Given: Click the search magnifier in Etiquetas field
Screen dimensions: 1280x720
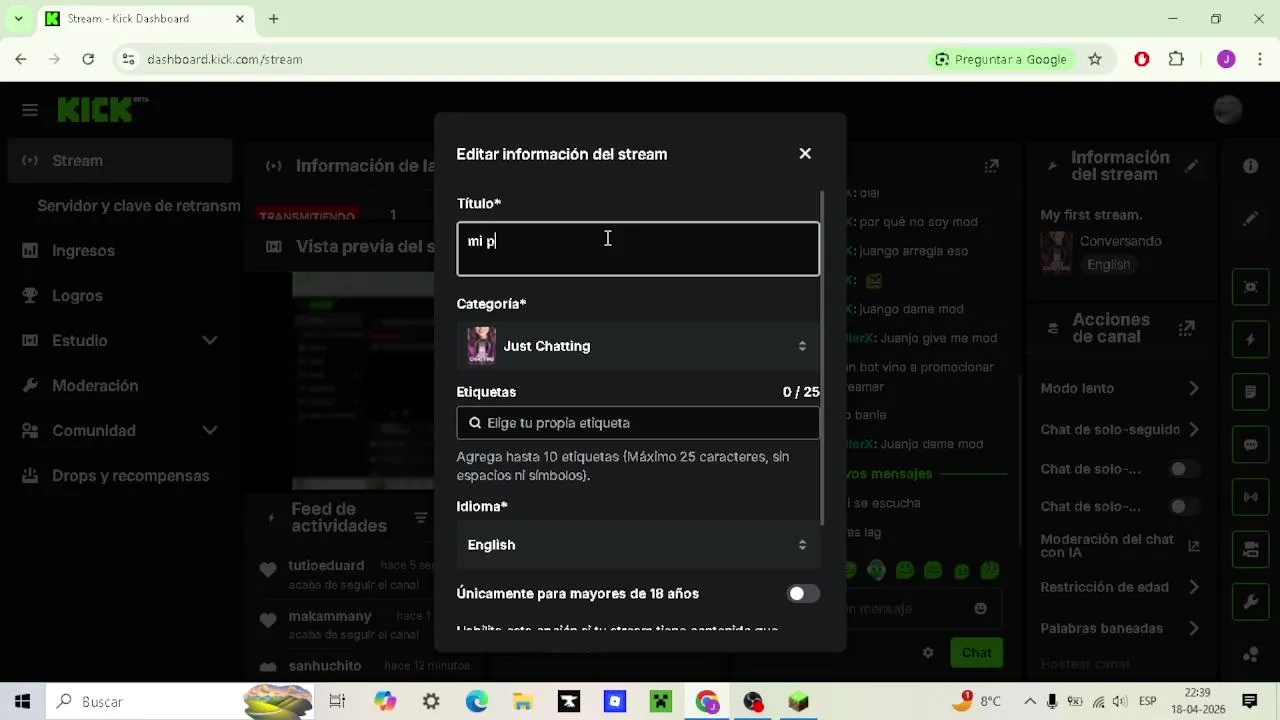Looking at the screenshot, I should 475,423.
